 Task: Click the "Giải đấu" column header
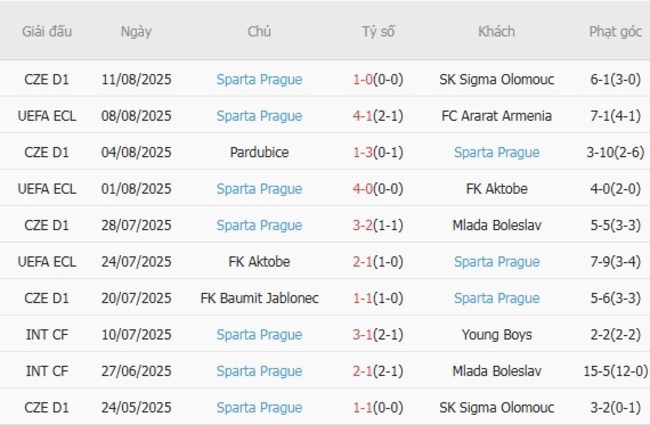(47, 31)
